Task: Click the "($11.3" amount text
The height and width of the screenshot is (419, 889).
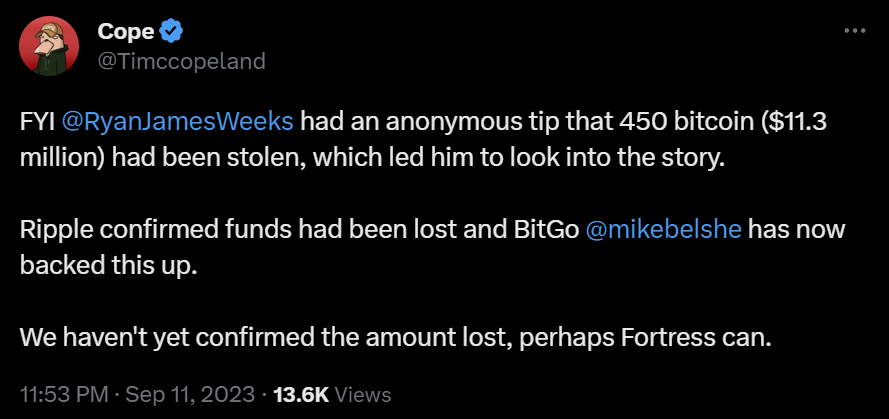Action: 780,122
